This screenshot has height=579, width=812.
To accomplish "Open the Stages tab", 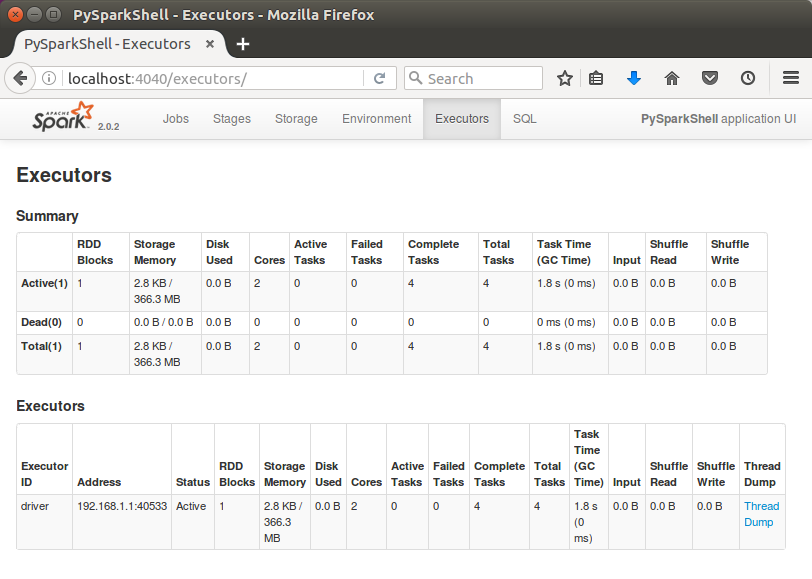I will click(232, 119).
